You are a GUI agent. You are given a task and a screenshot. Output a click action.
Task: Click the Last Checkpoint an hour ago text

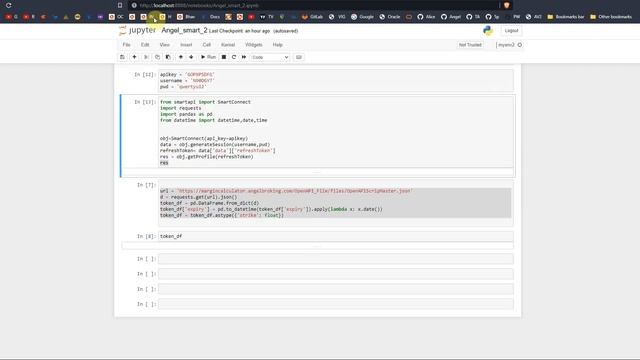click(239, 31)
